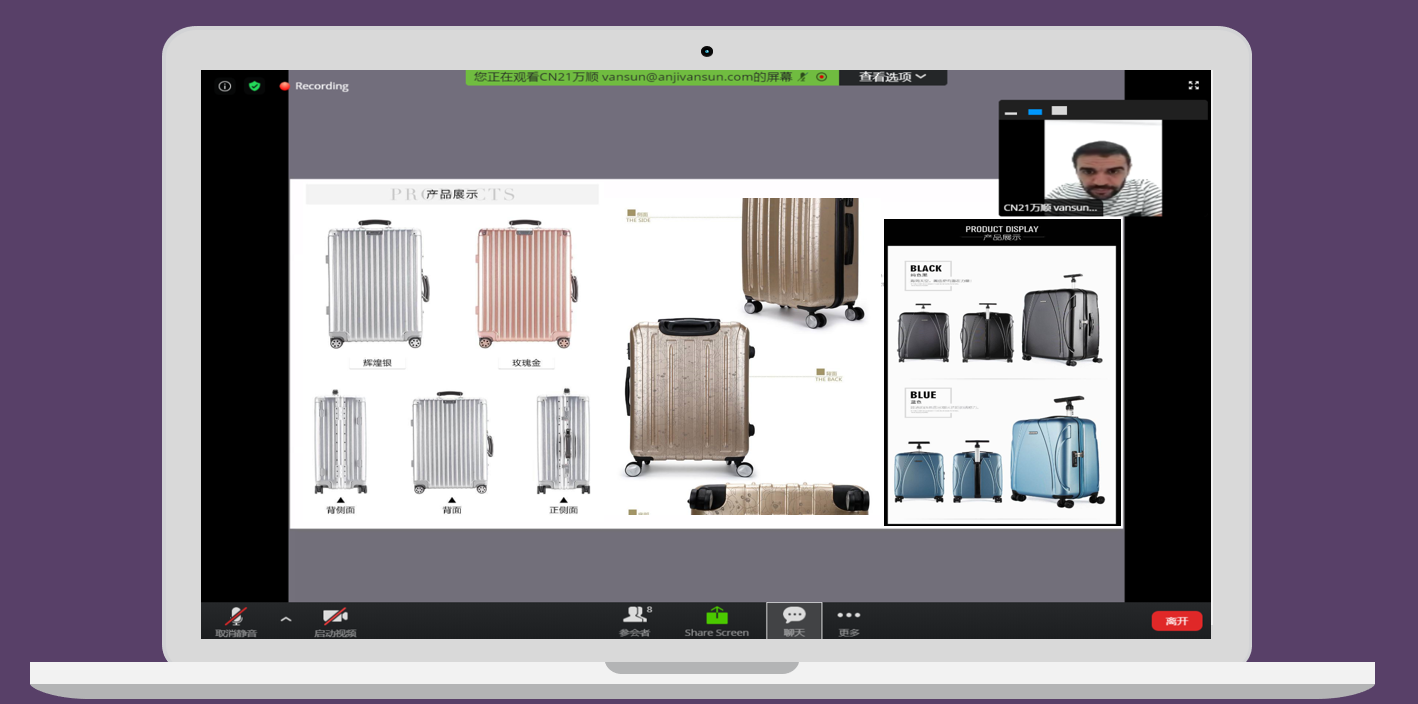Screen dimensions: 1418x704
Task: Click the green encryption shield icon
Action: (x=254, y=86)
